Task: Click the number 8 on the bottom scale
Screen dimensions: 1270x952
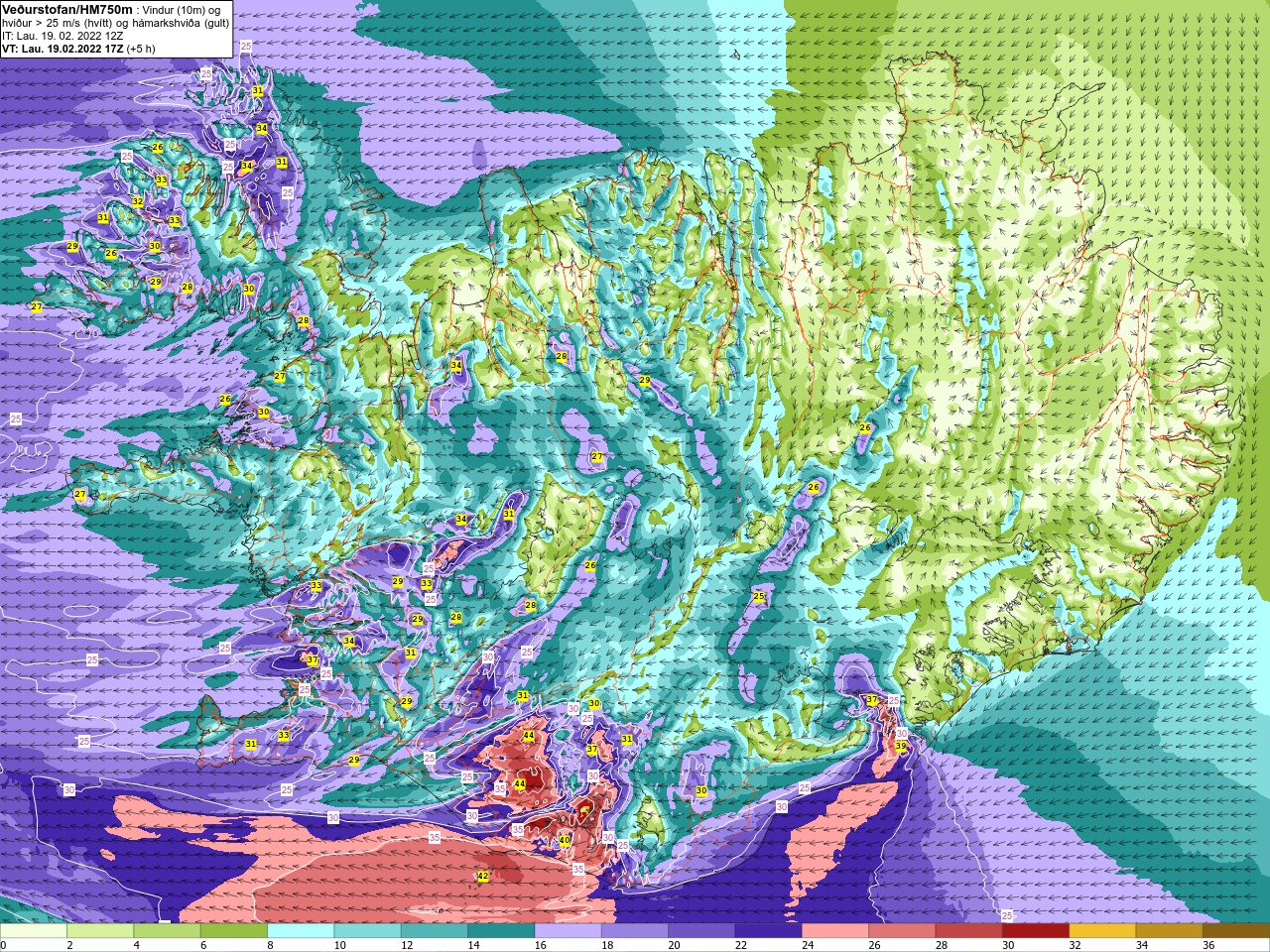Action: [x=270, y=945]
